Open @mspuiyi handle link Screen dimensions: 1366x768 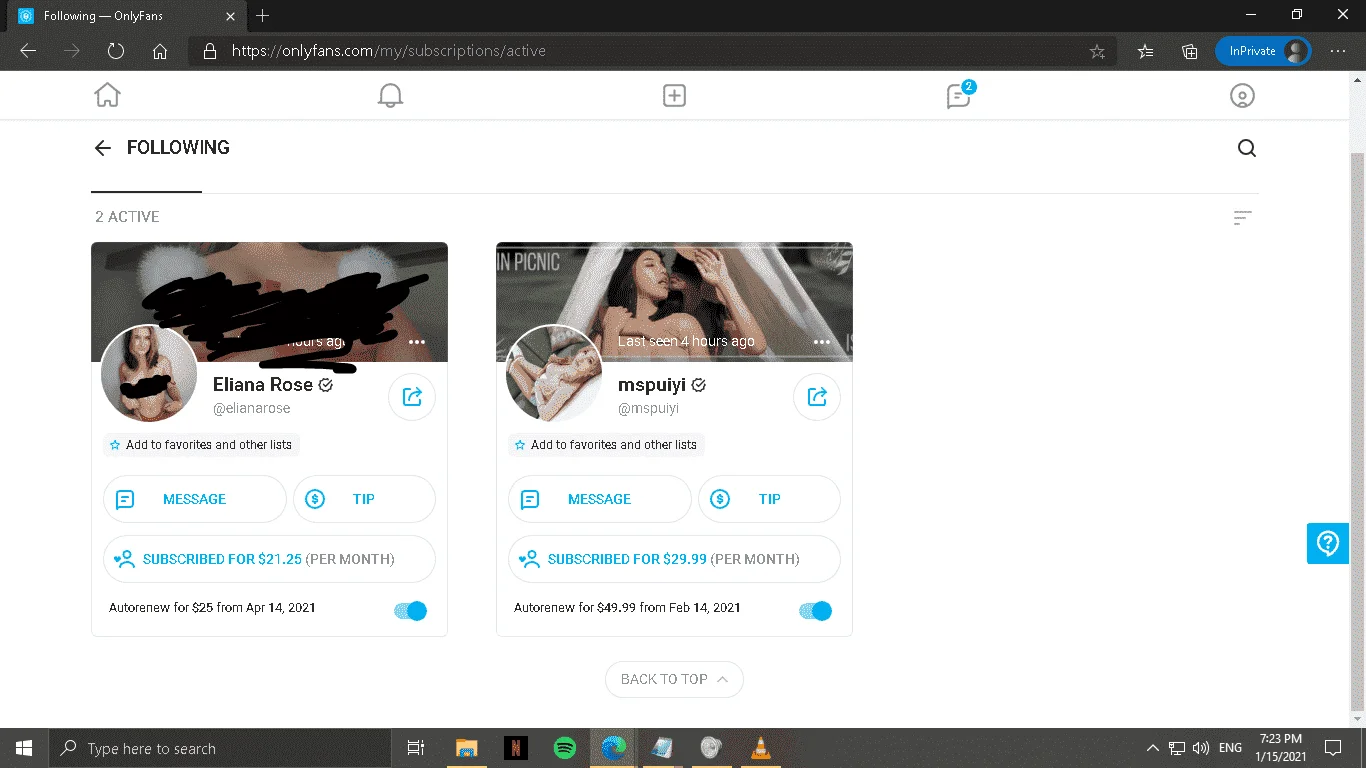coord(648,409)
